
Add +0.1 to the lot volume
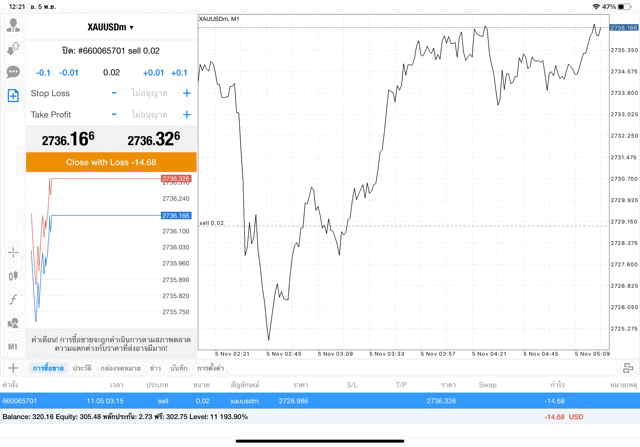179,72
